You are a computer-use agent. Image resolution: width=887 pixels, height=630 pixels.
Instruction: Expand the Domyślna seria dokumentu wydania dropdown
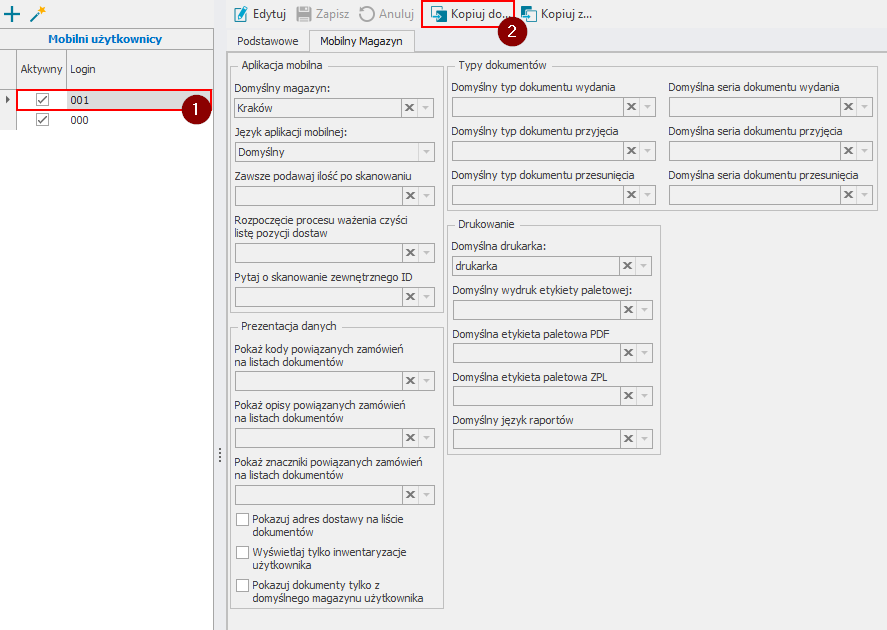tap(865, 107)
